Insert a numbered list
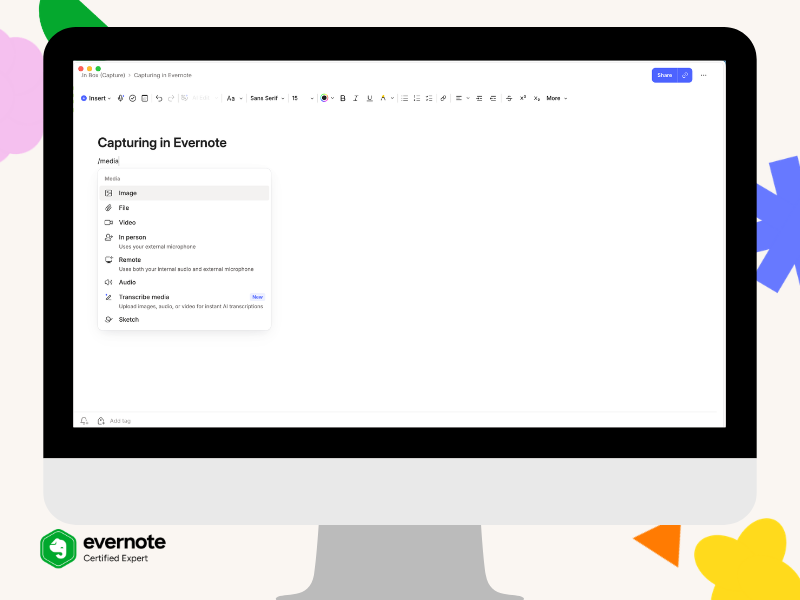The image size is (800, 600). click(x=417, y=98)
